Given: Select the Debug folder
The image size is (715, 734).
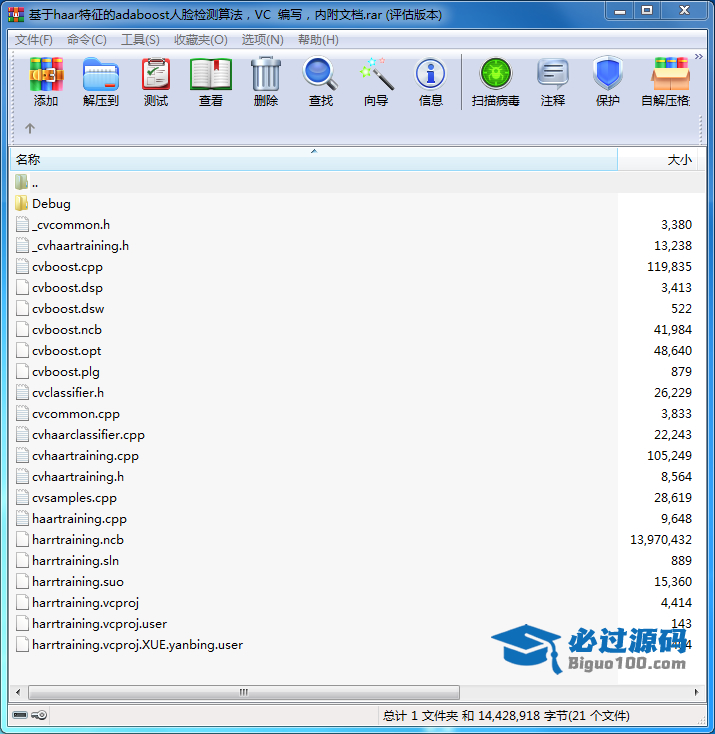Looking at the screenshot, I should click(x=51, y=204).
